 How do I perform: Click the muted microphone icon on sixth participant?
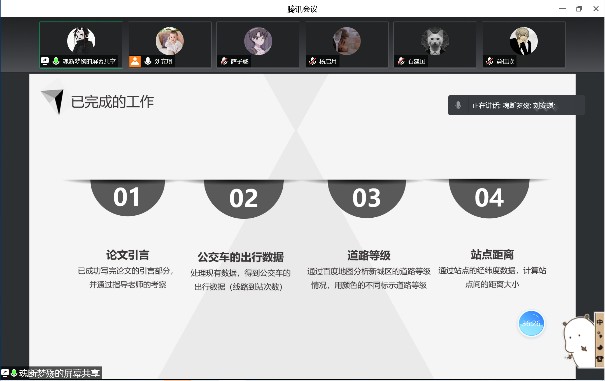click(490, 61)
